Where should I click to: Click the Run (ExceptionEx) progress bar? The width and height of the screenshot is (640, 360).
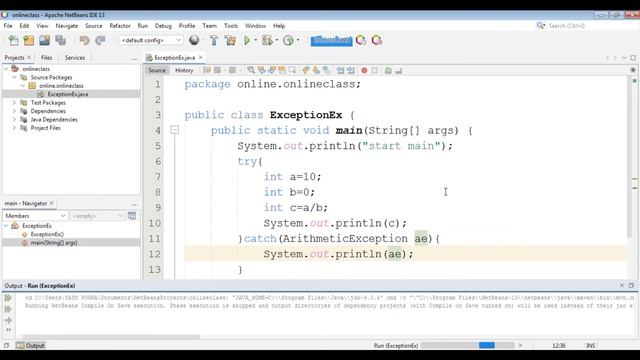[x=467, y=345]
